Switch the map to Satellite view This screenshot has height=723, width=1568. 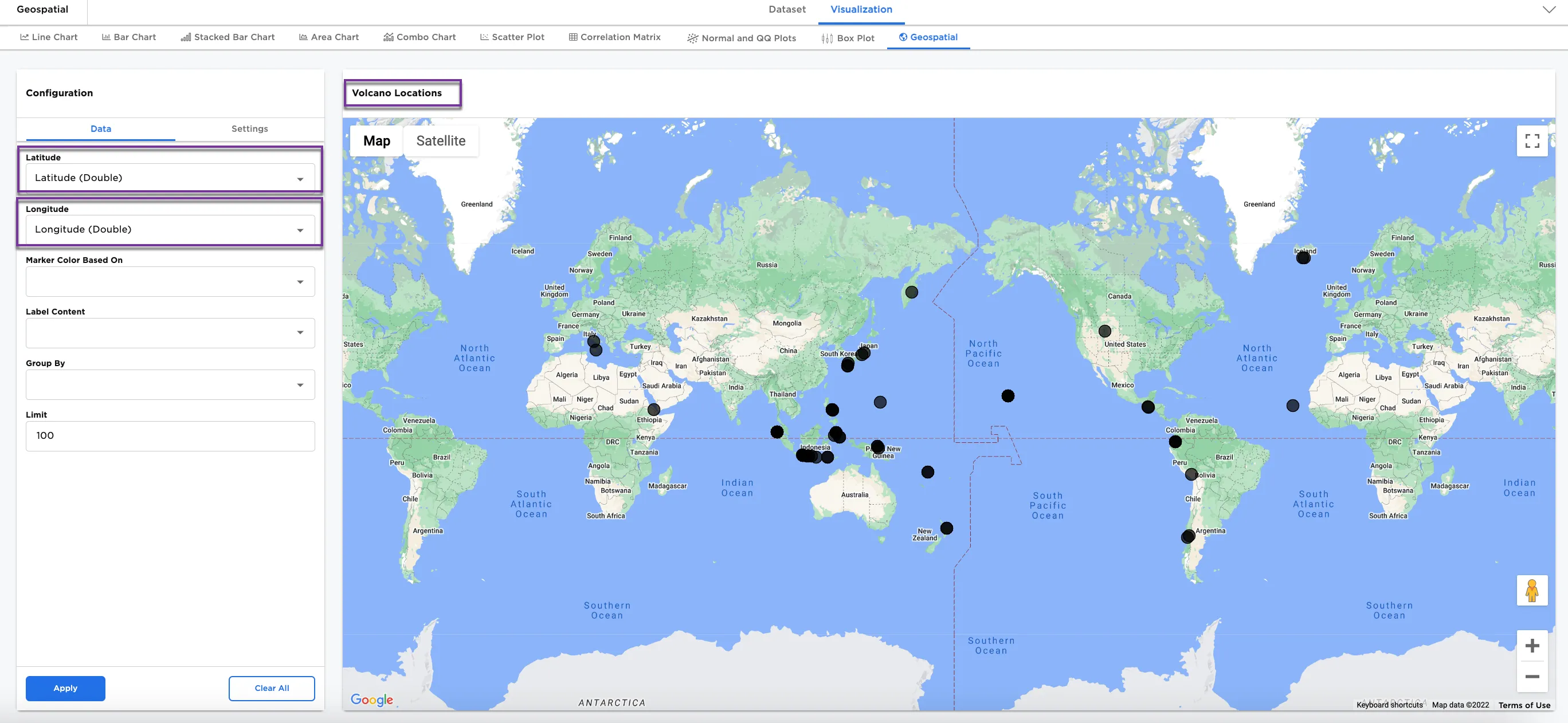point(441,140)
